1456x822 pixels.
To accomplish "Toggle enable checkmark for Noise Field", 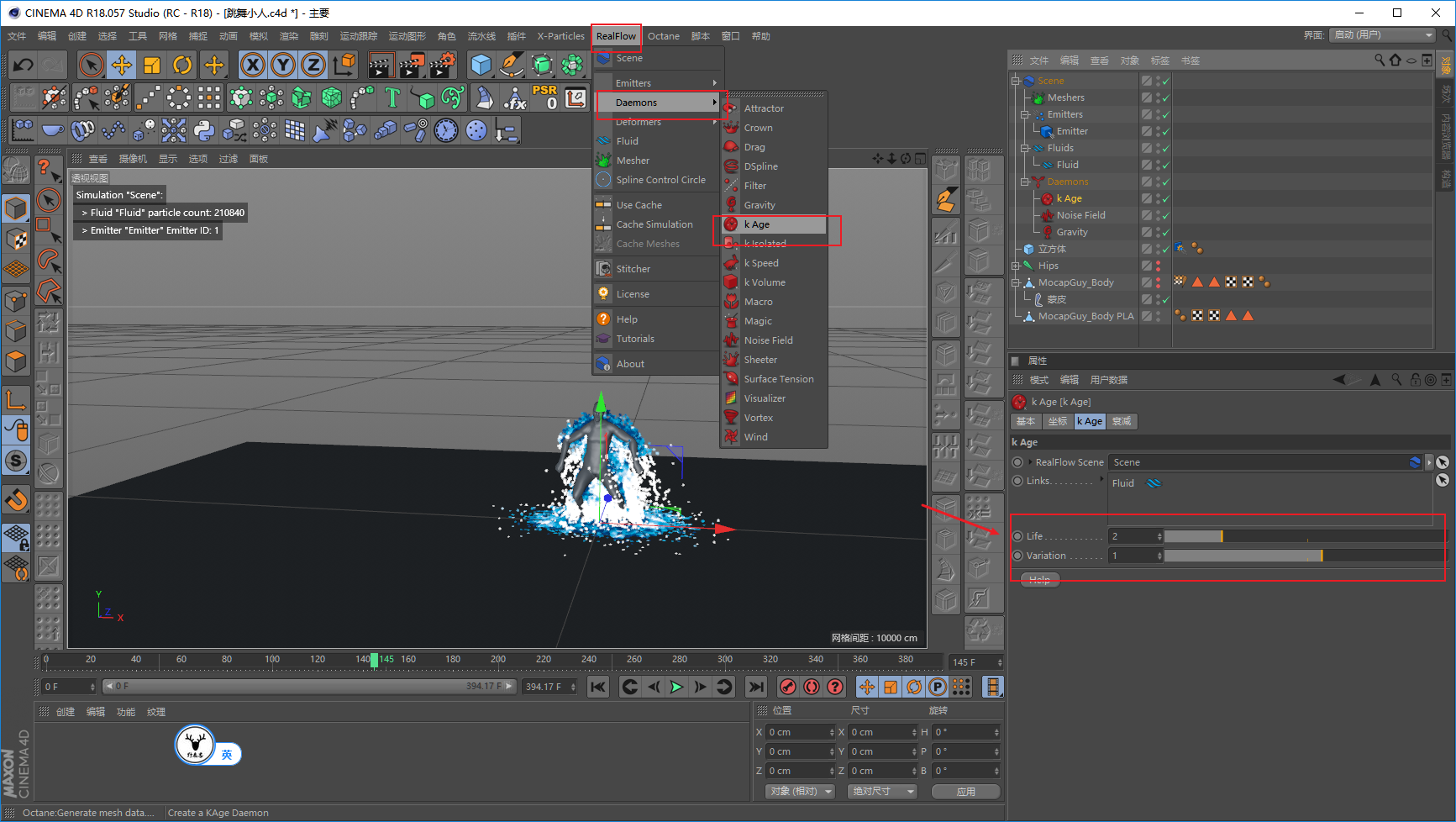I will 1165,216.
